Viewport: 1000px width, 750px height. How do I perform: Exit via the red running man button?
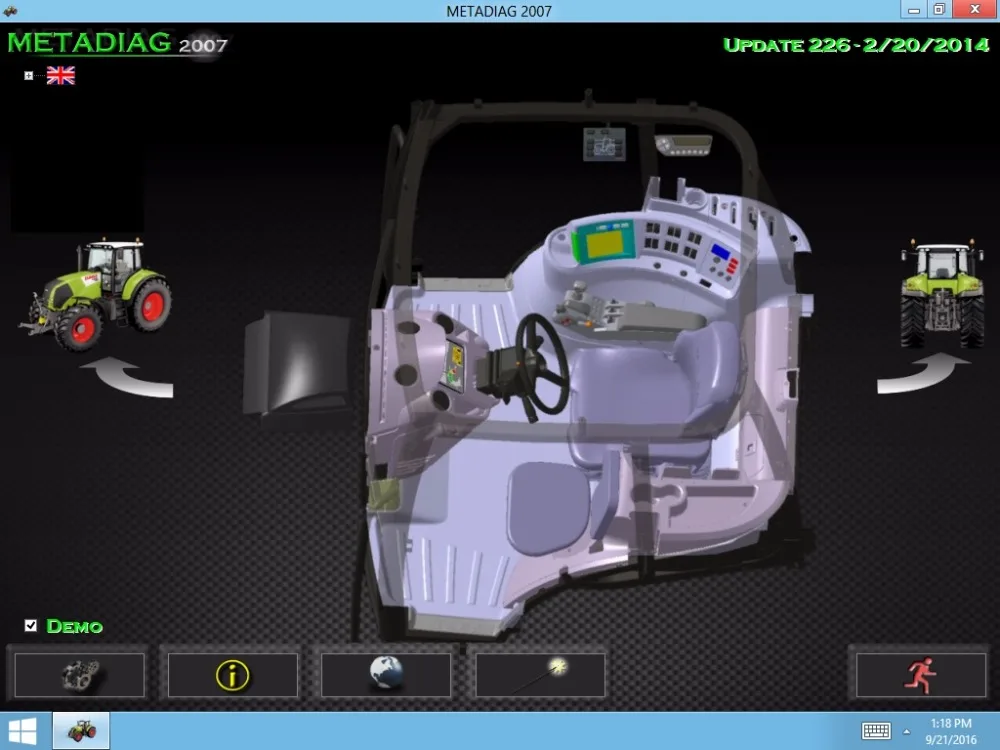(920, 675)
